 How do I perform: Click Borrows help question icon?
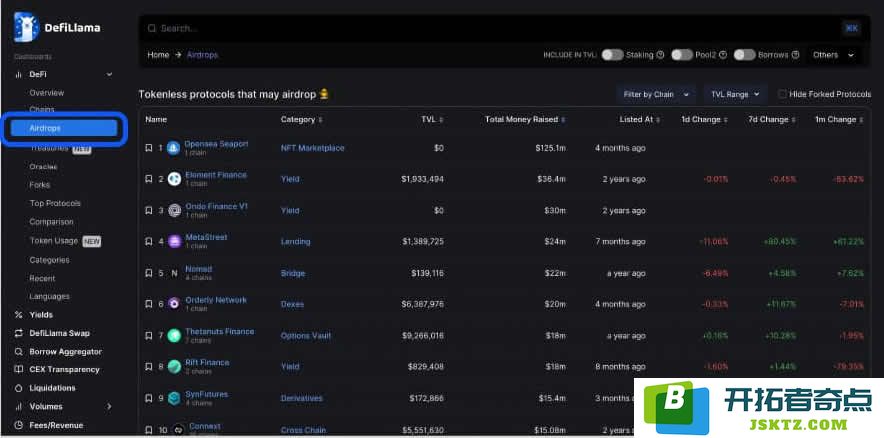tap(795, 55)
